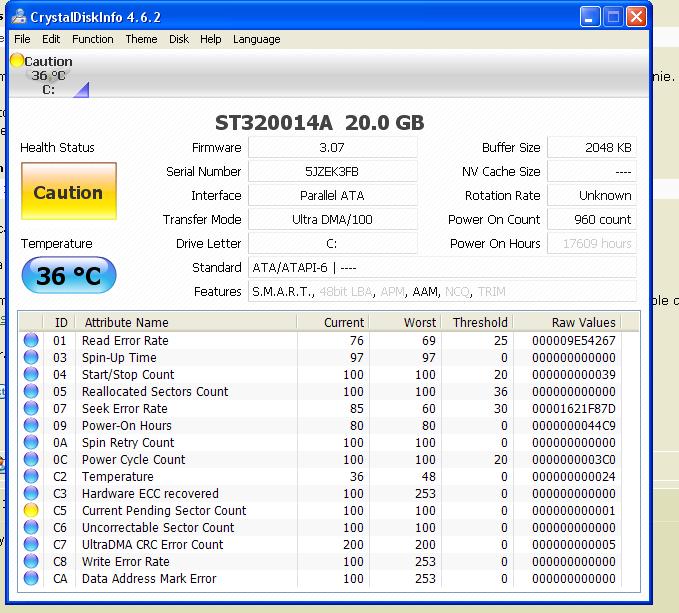Click the Attribute Name column header

[x=186, y=322]
